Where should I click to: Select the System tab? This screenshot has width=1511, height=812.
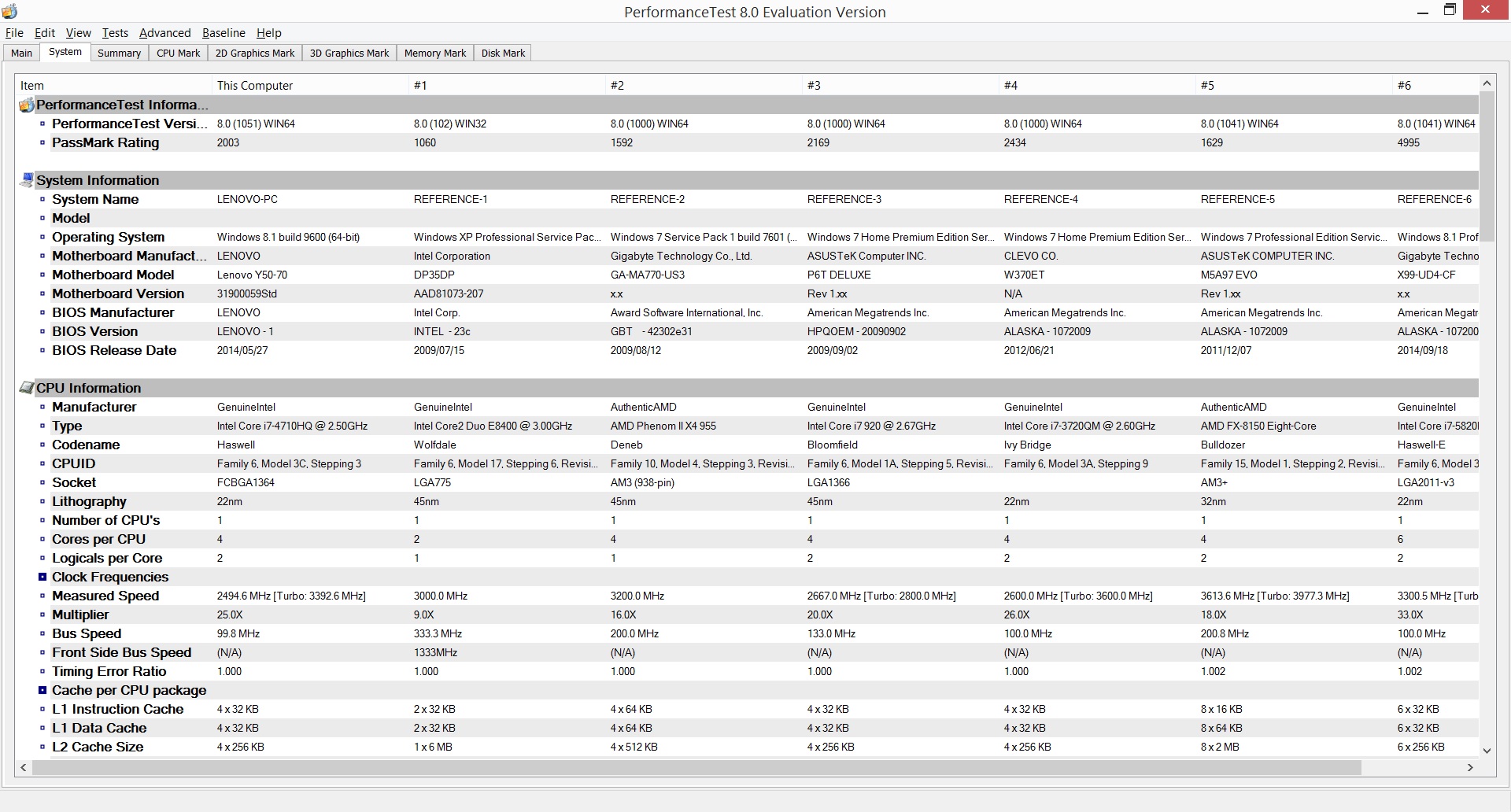click(65, 52)
